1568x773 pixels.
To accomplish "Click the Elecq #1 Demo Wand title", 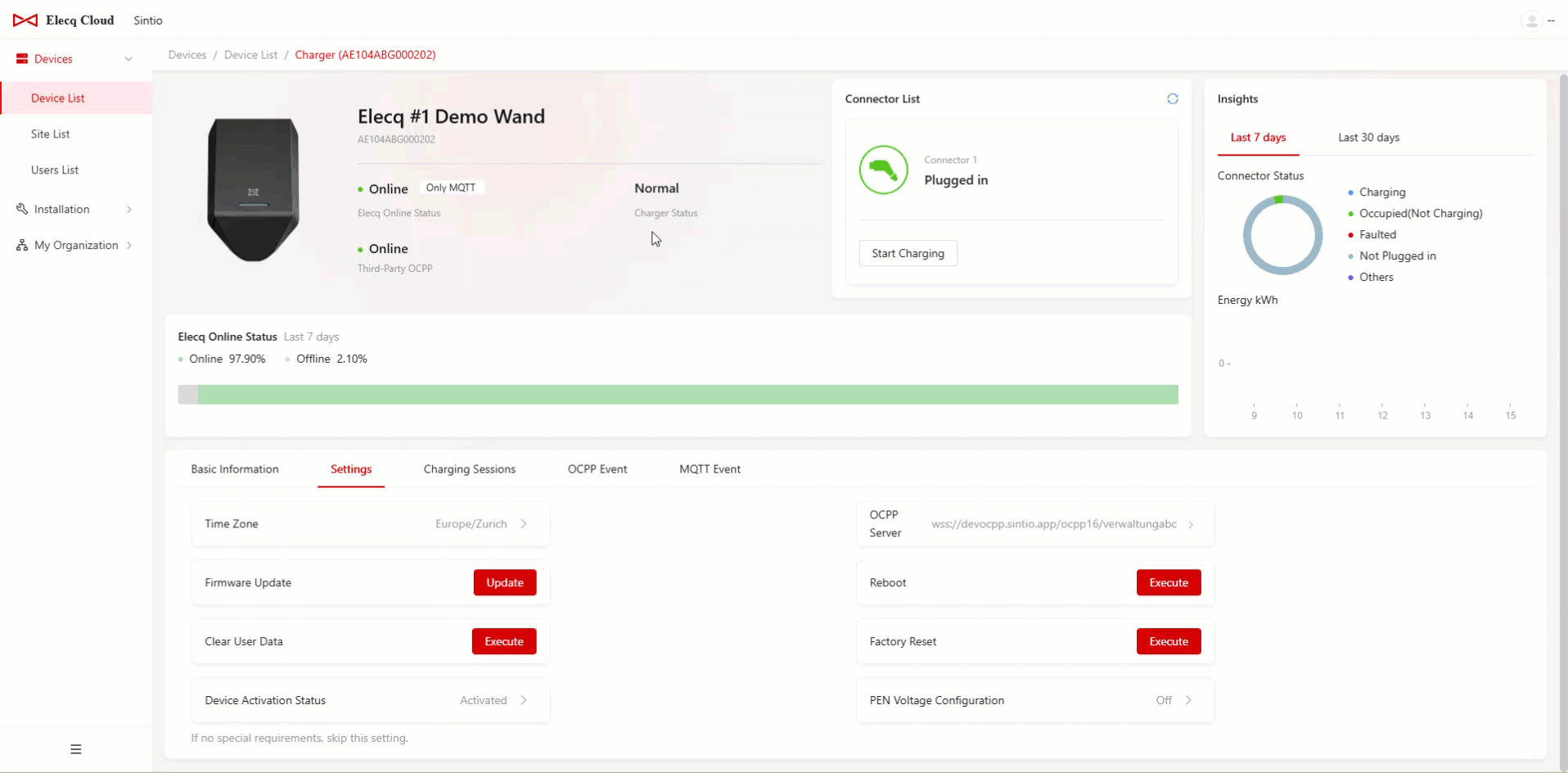I will 451,116.
